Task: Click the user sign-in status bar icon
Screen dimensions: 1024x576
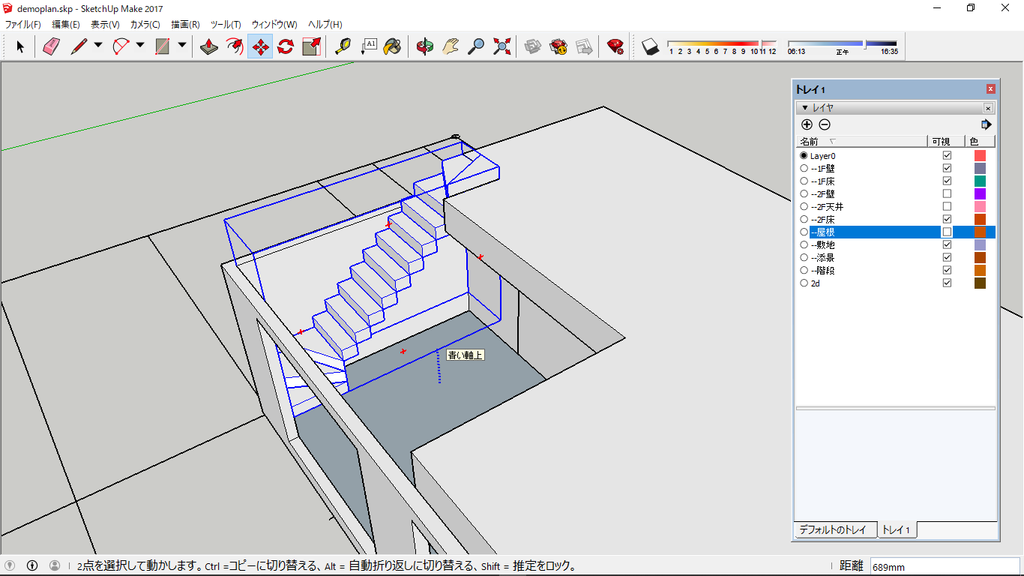Action: [55, 566]
